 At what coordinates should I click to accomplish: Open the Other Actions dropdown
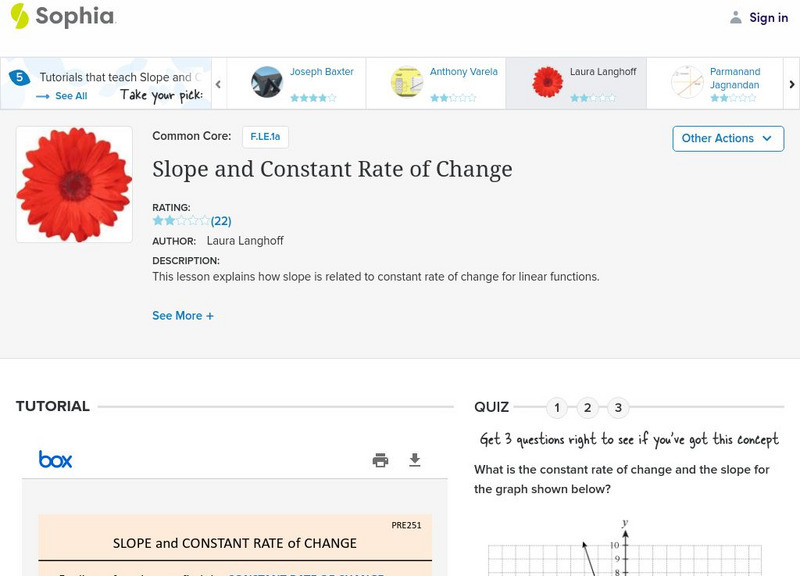pyautogui.click(x=727, y=138)
